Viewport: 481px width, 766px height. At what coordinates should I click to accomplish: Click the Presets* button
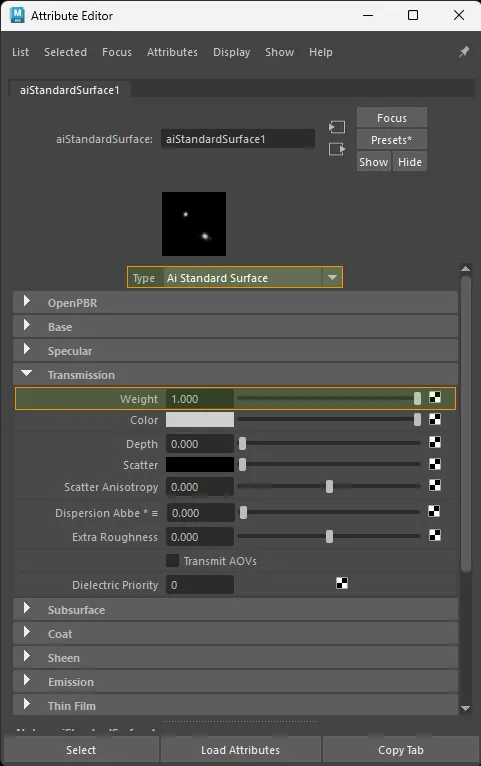(x=392, y=140)
